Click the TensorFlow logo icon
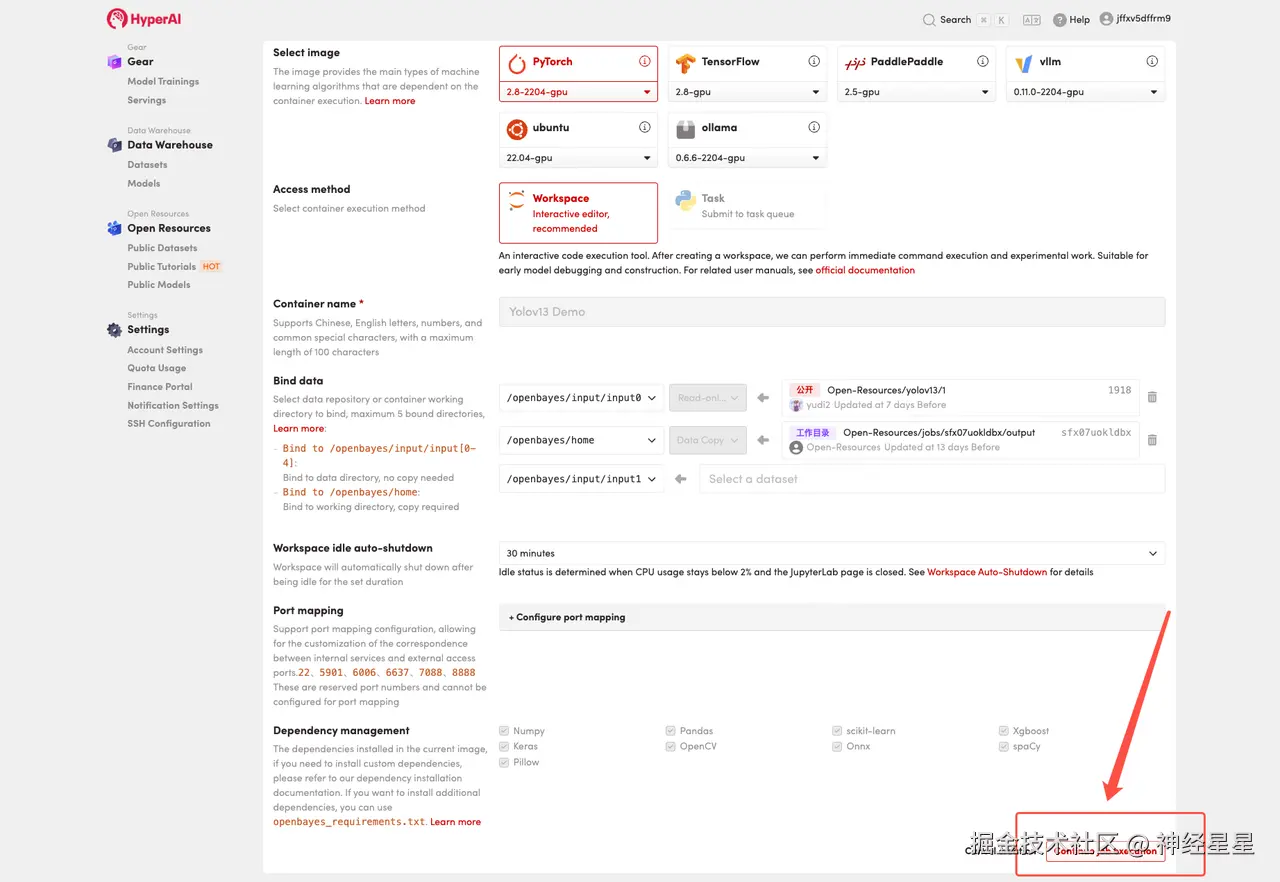The height and width of the screenshot is (882, 1280). [685, 64]
